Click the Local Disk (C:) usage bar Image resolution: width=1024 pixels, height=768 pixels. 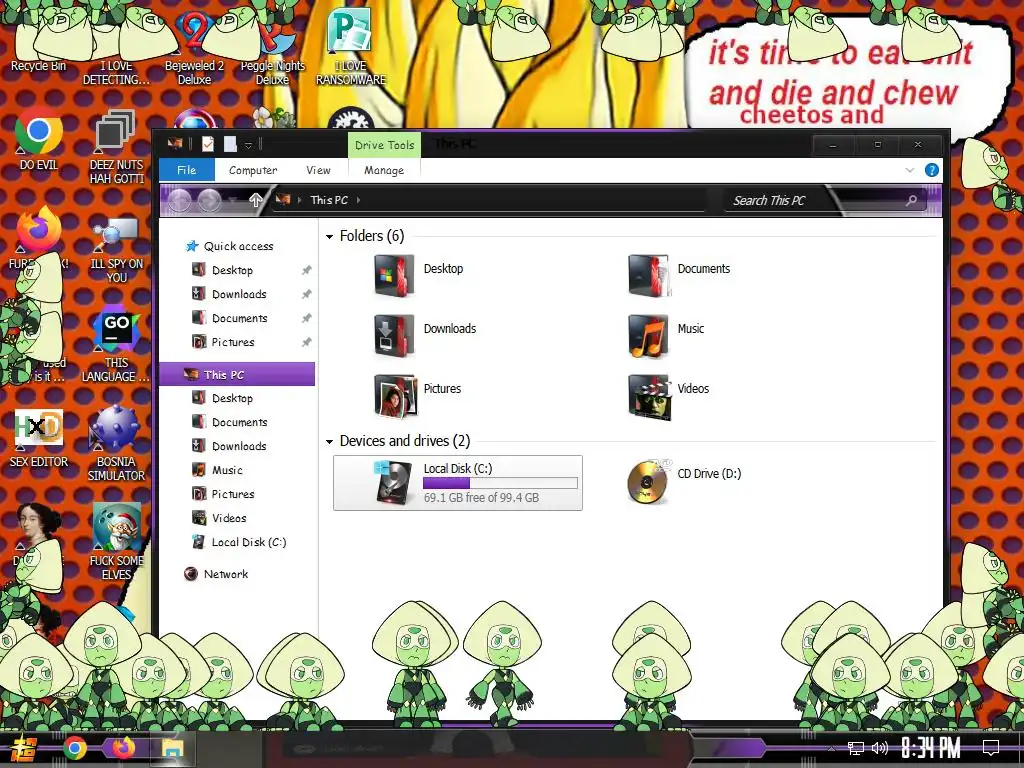tap(500, 483)
